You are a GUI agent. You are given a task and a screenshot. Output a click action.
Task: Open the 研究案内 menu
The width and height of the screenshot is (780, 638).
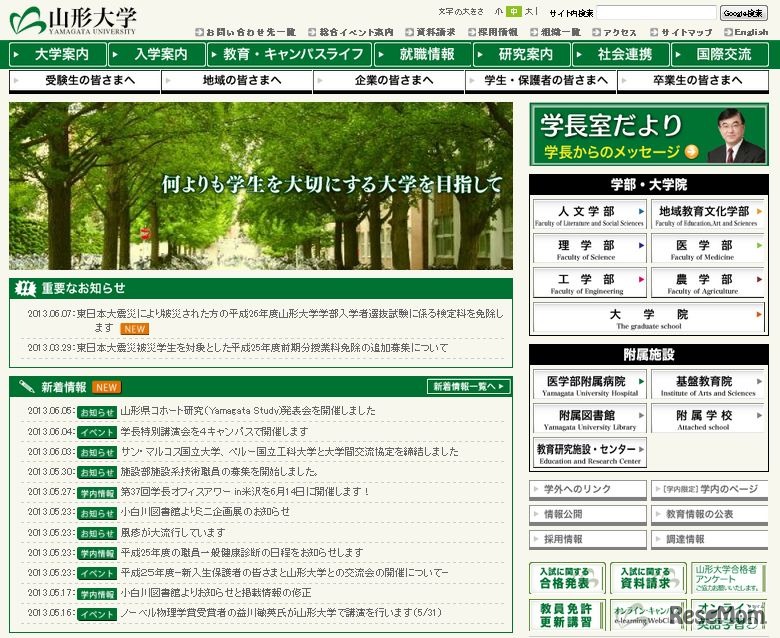click(x=521, y=54)
